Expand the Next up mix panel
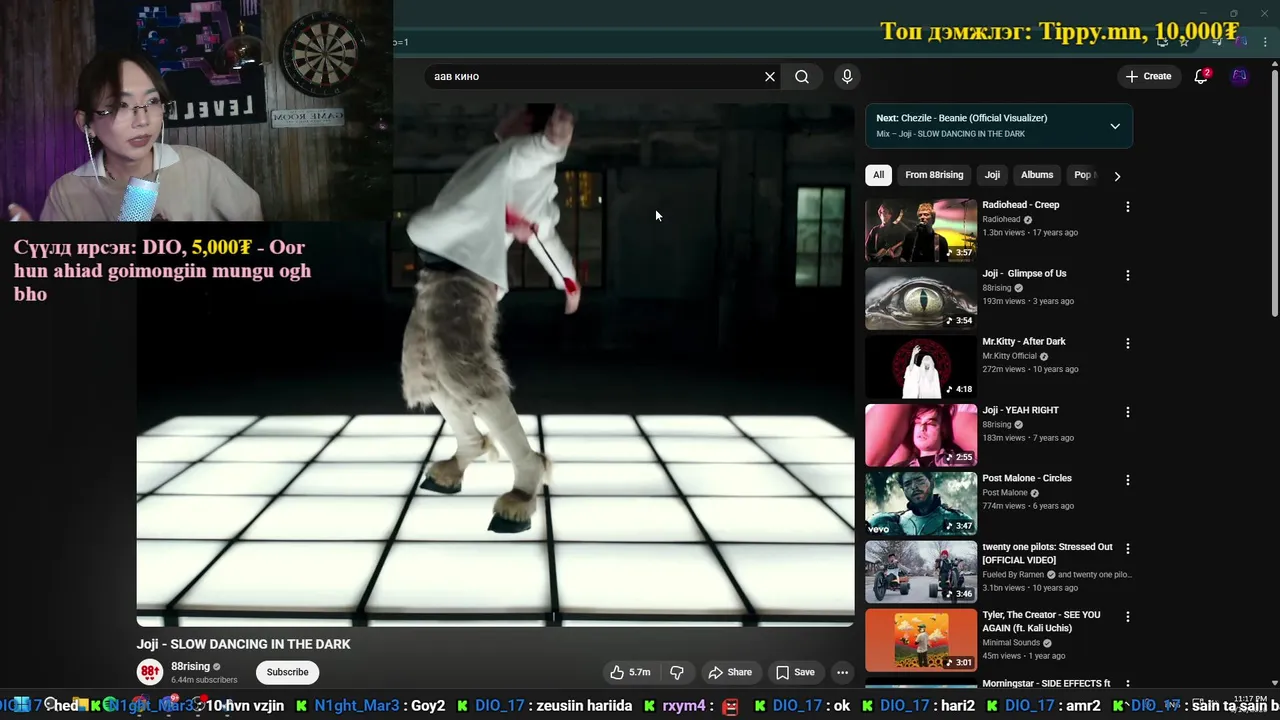This screenshot has width=1280, height=720. tap(1115, 126)
